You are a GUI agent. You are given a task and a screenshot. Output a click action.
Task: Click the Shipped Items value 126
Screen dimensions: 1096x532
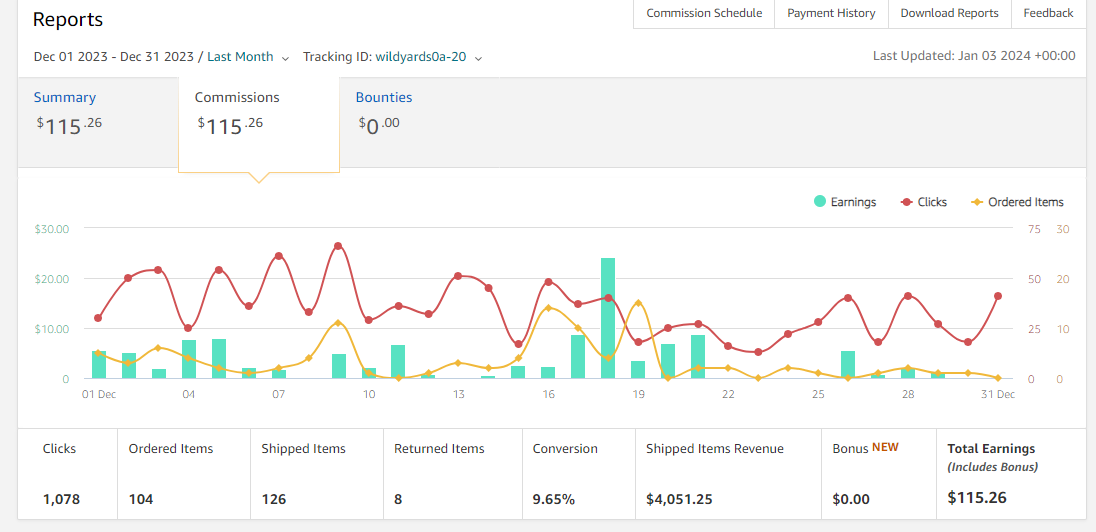274,499
